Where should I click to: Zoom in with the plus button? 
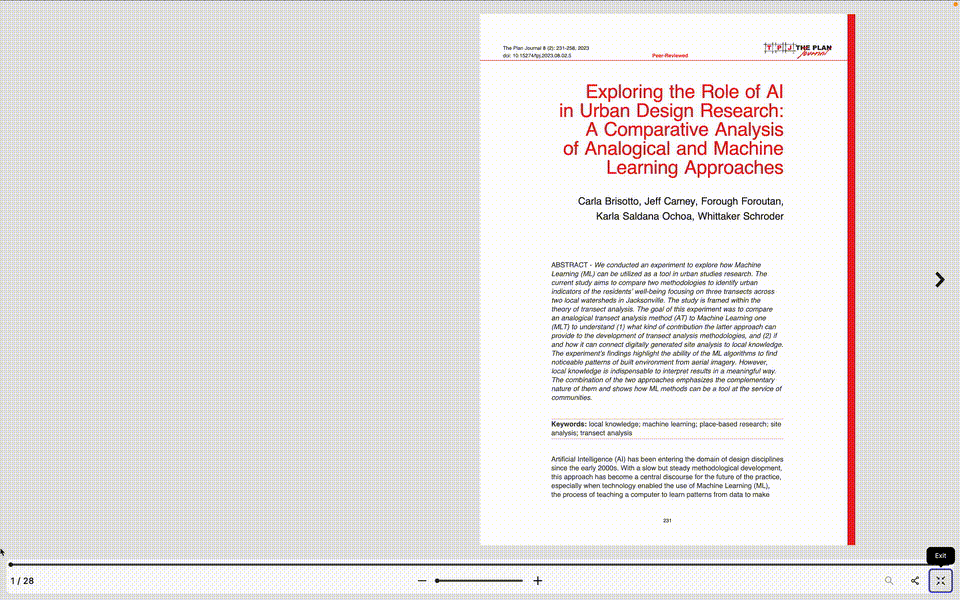pos(538,580)
